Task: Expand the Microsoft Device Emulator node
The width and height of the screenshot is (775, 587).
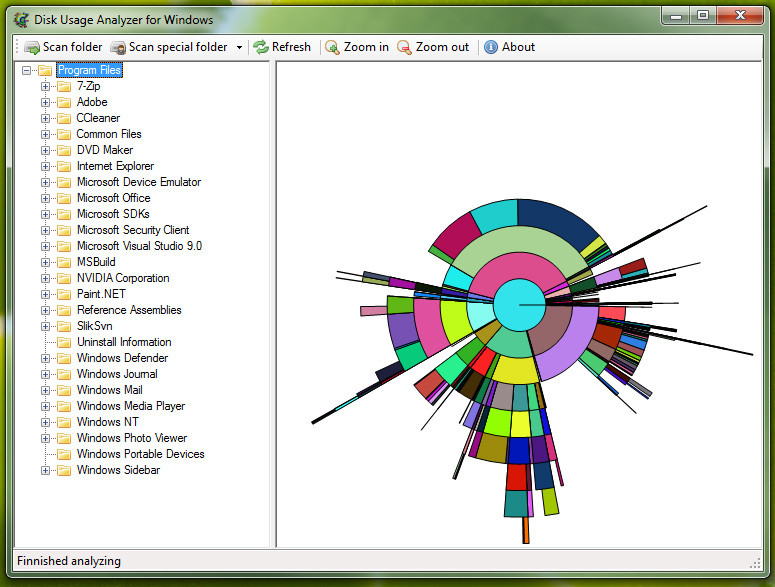Action: [x=45, y=182]
